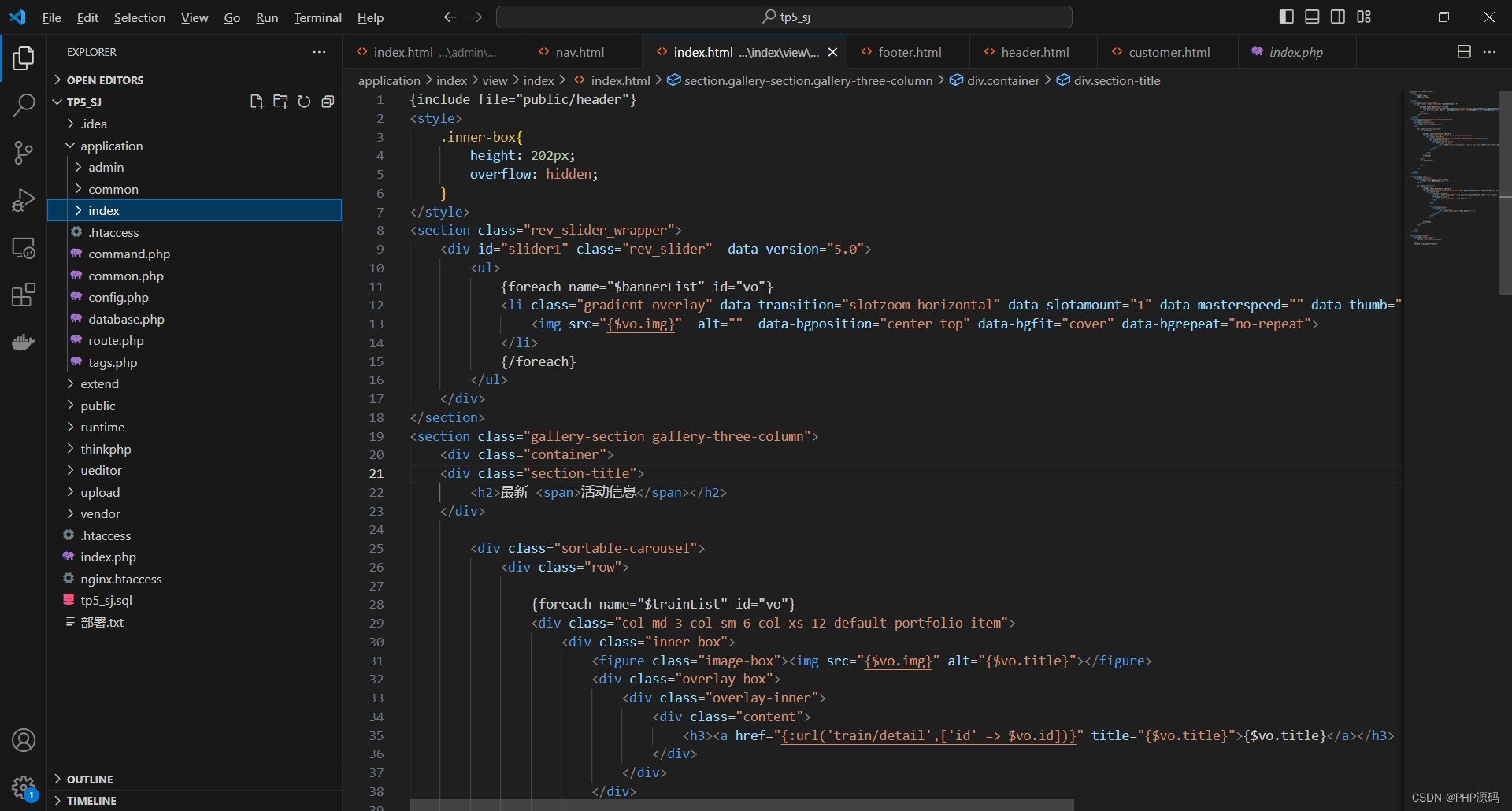Open the Terminal menu
The width and height of the screenshot is (1512, 811).
[x=317, y=17]
